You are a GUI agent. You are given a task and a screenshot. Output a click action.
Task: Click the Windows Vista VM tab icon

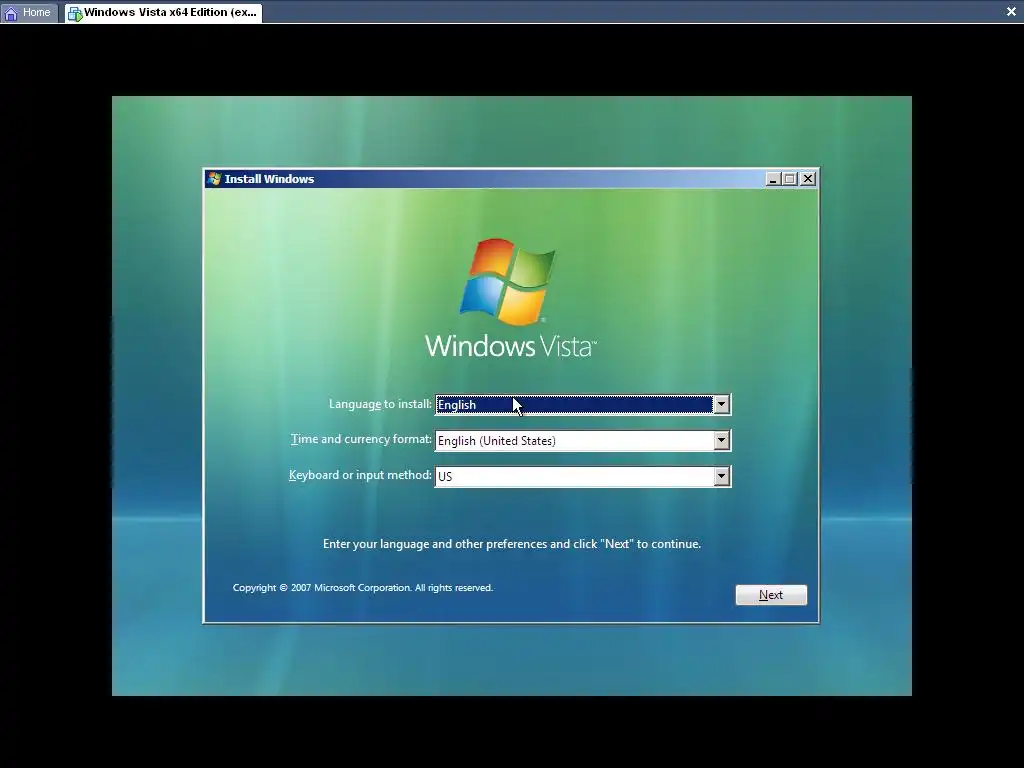pyautogui.click(x=75, y=14)
